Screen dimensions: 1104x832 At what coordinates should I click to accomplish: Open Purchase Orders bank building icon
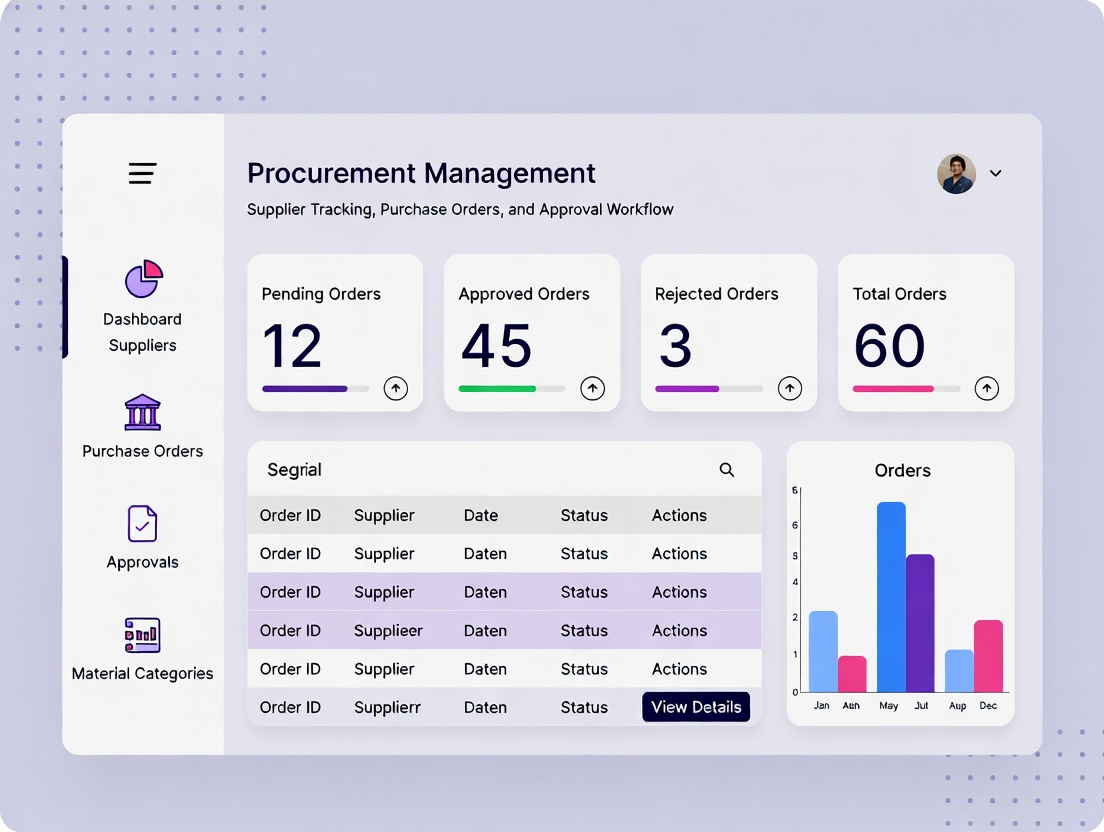[142, 412]
